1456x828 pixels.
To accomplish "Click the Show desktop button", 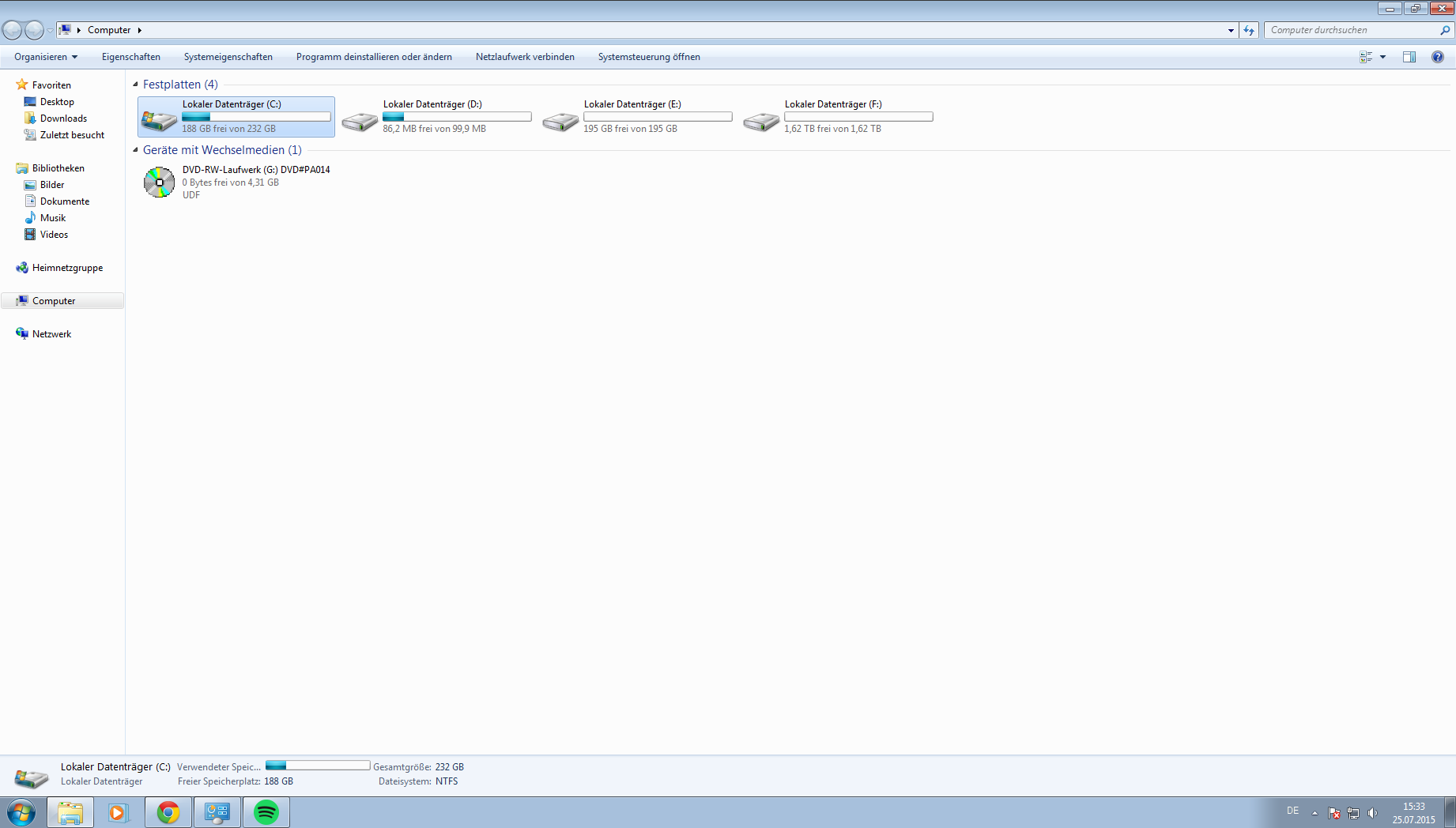I will coord(1450,812).
